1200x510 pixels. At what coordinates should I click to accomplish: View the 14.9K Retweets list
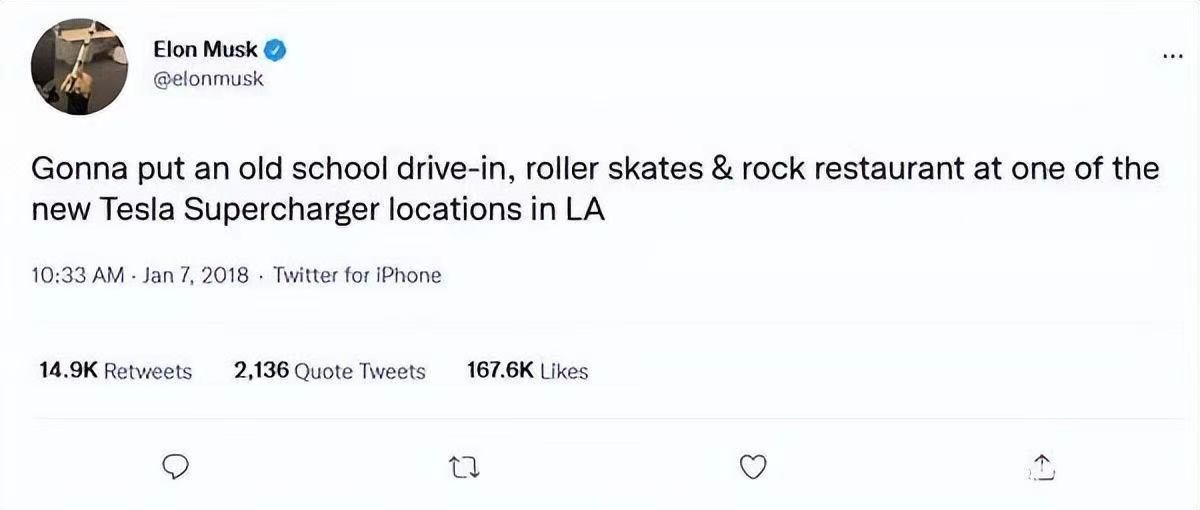pyautogui.click(x=115, y=371)
